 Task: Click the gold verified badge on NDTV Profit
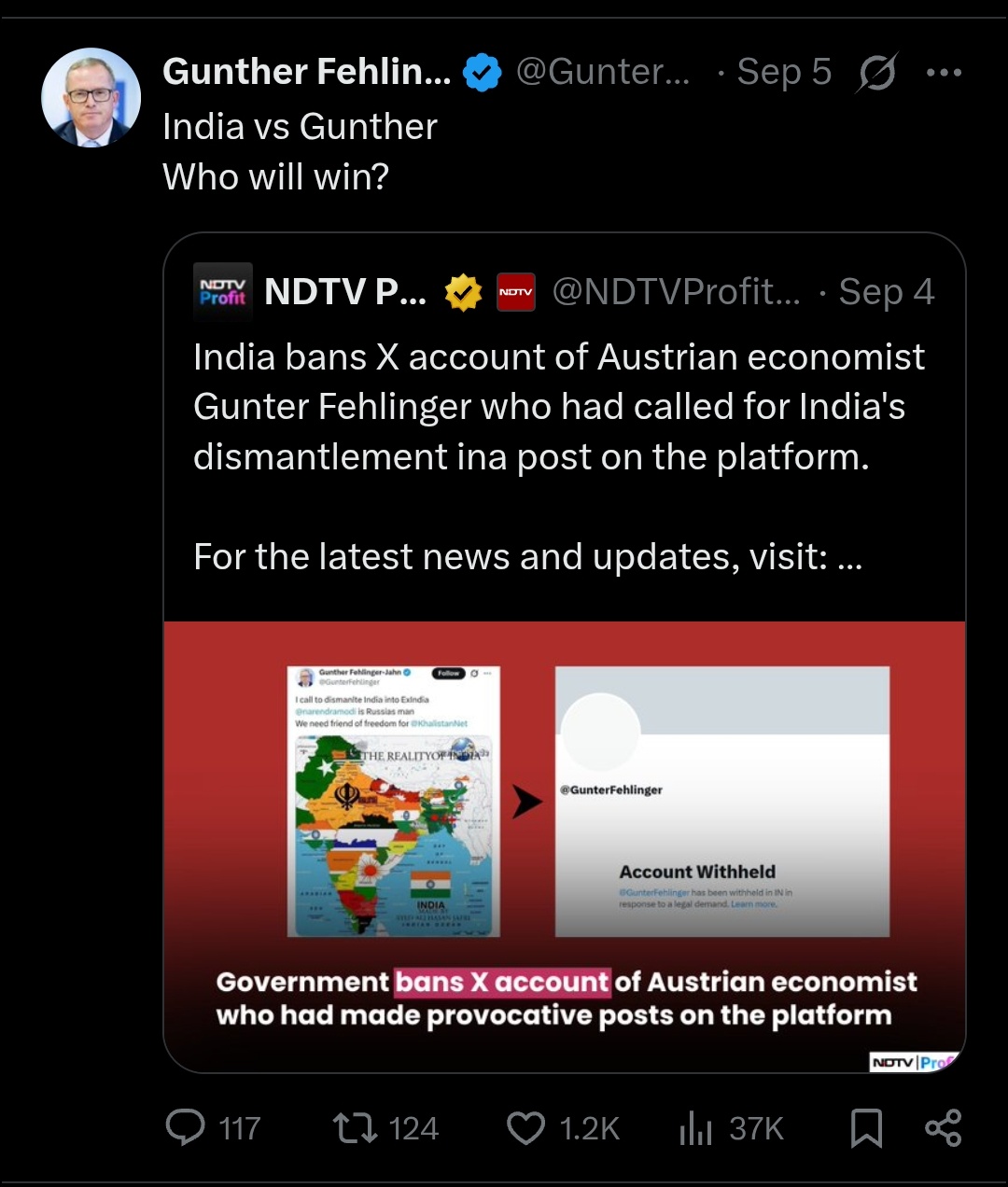click(x=463, y=292)
